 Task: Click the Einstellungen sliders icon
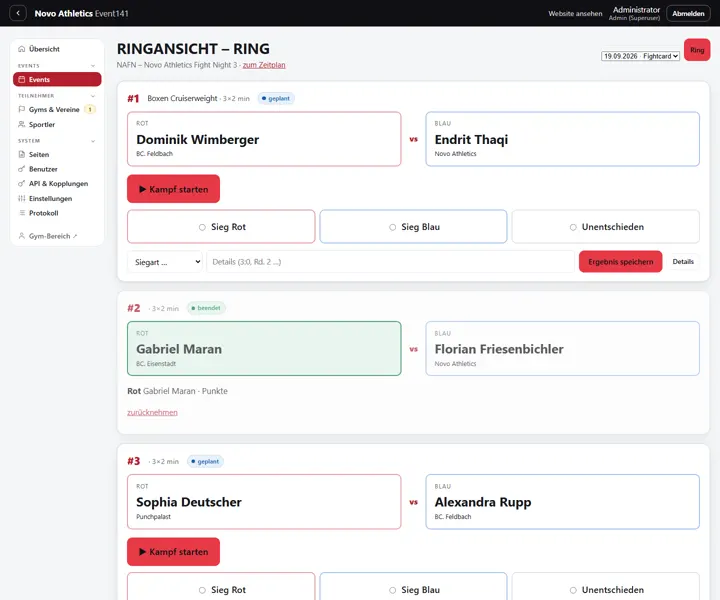click(x=22, y=198)
